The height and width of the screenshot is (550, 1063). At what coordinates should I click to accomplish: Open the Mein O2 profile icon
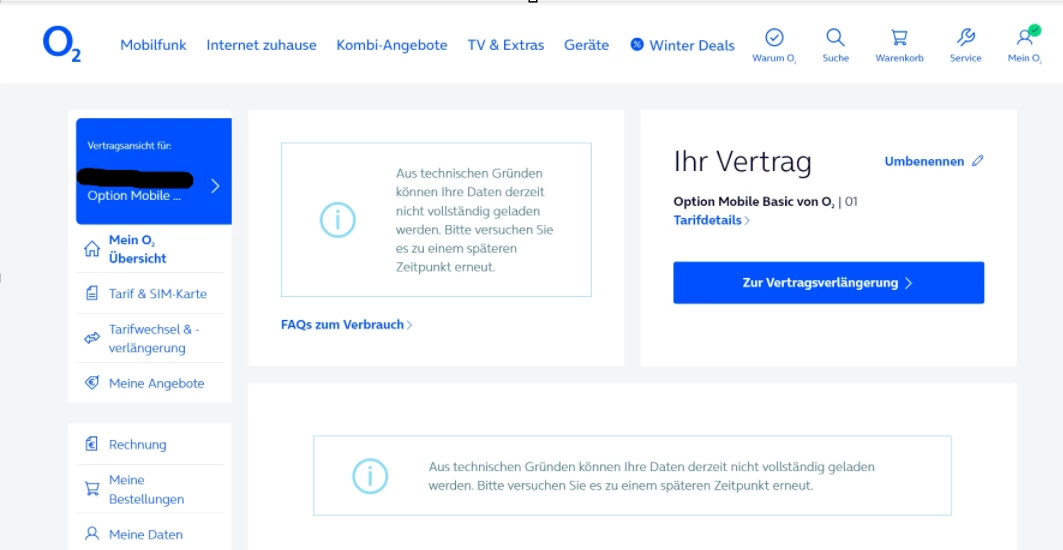coord(1025,37)
